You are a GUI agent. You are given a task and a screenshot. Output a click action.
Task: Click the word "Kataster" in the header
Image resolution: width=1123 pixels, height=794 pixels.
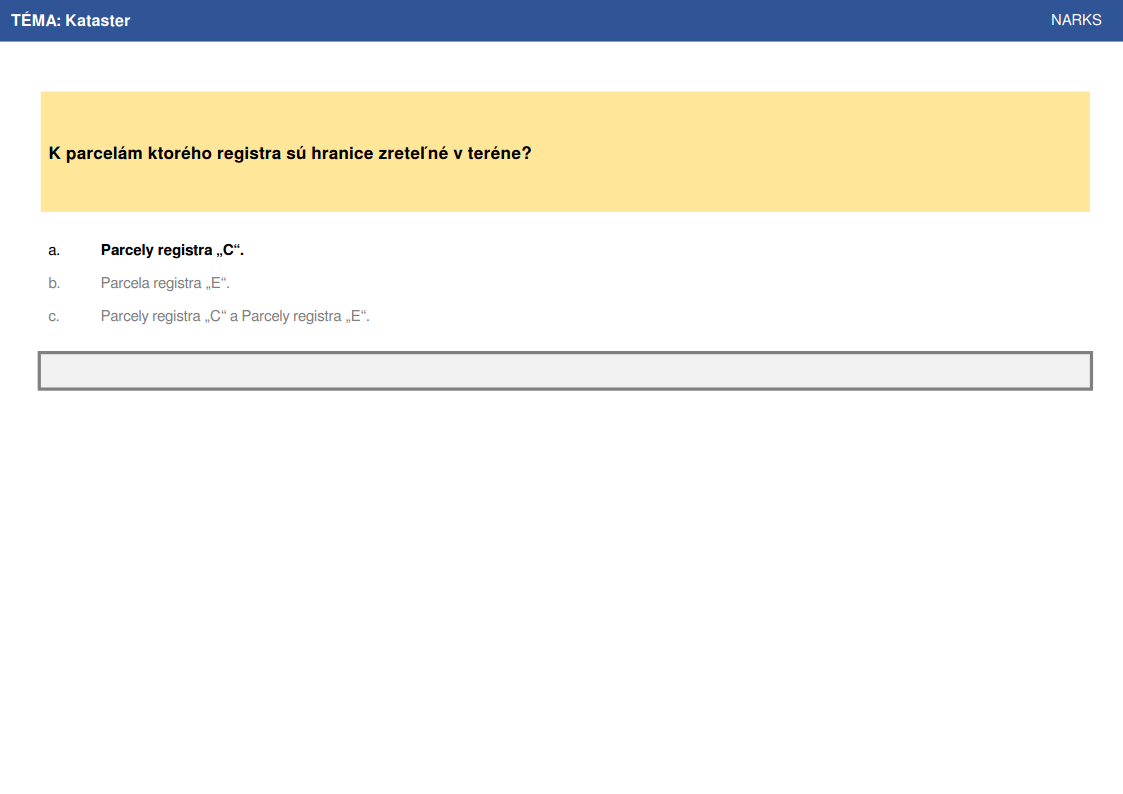97,21
